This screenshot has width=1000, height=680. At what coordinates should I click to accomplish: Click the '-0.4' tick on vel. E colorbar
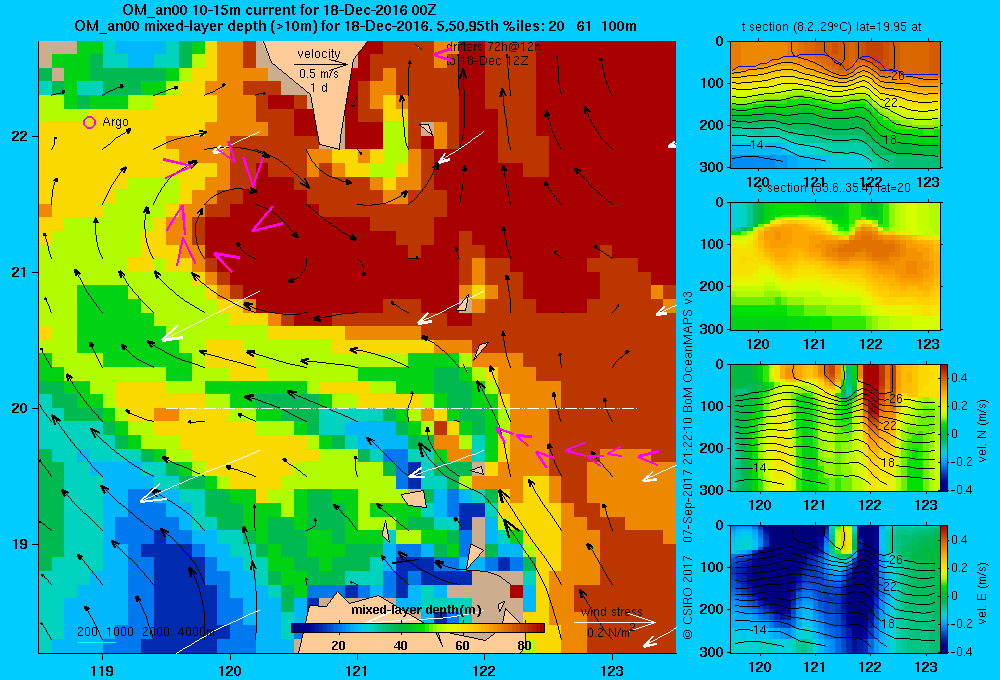(960, 651)
